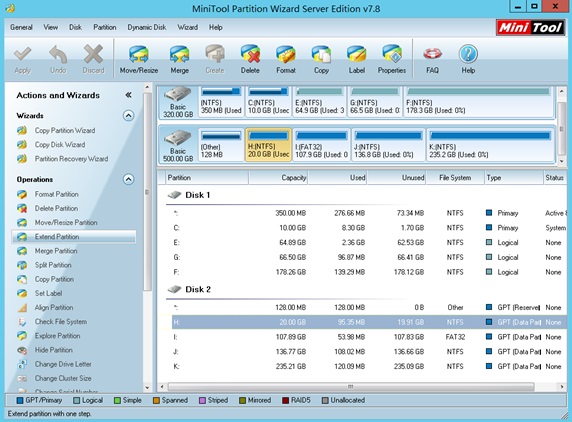Choose Format Partition operation
This screenshot has height=422, width=572.
point(57,194)
